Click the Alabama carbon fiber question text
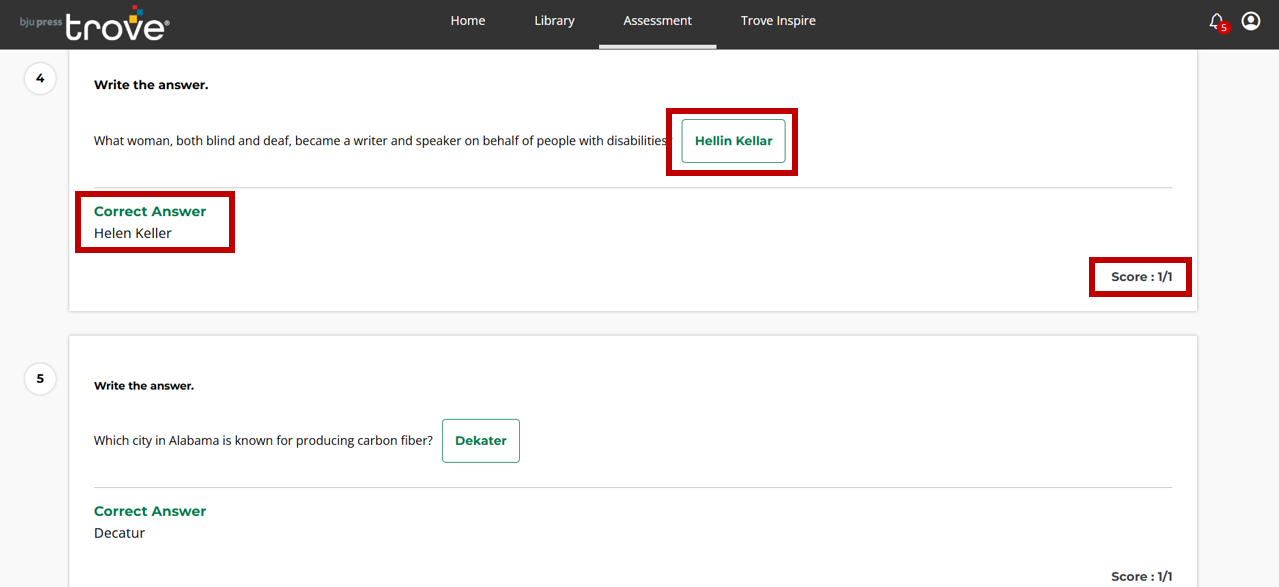 pos(263,441)
